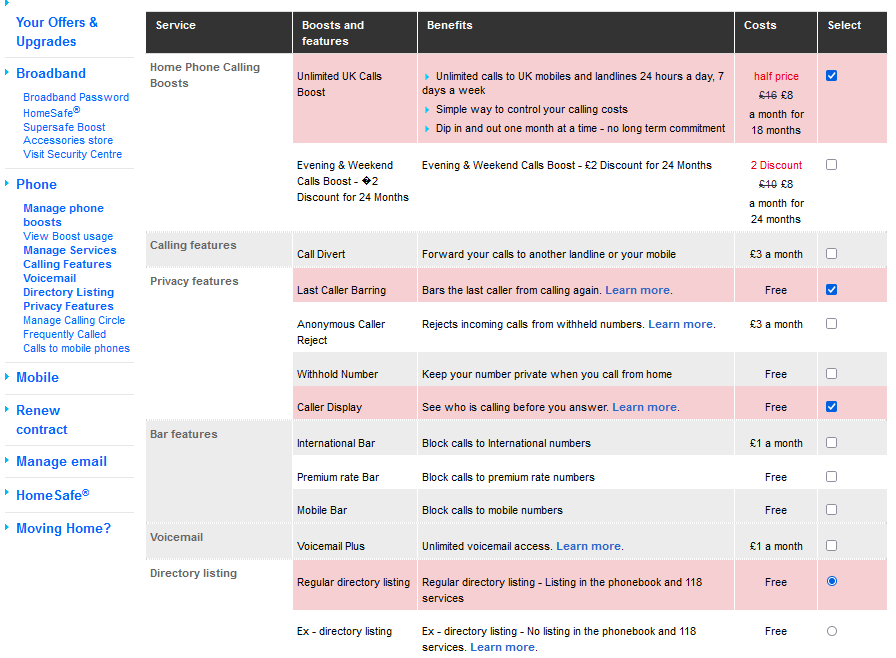
Task: Choose the Regular directory listing radio button
Action: click(x=832, y=581)
